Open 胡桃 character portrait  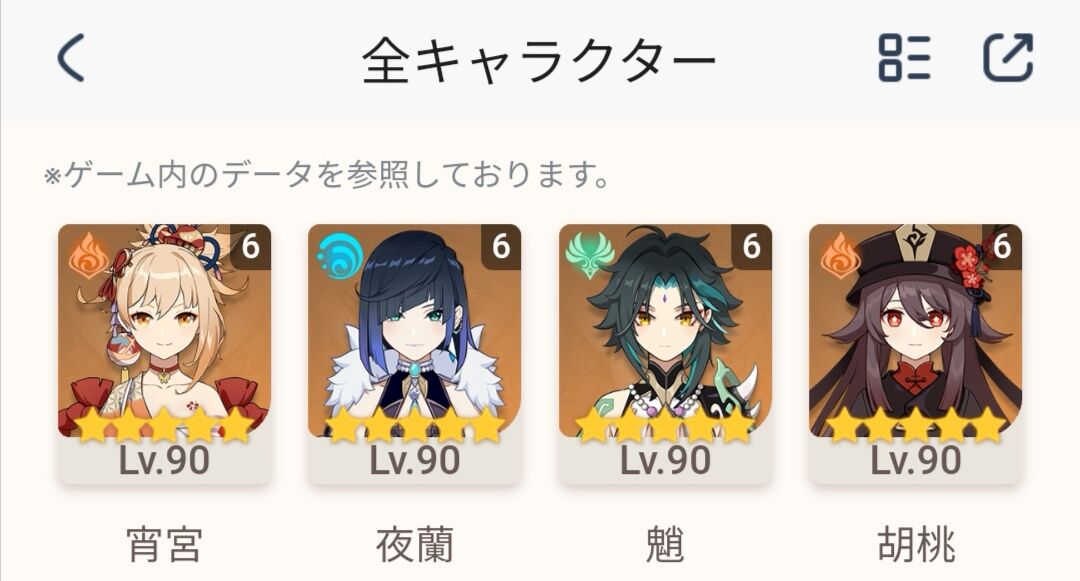(x=915, y=331)
